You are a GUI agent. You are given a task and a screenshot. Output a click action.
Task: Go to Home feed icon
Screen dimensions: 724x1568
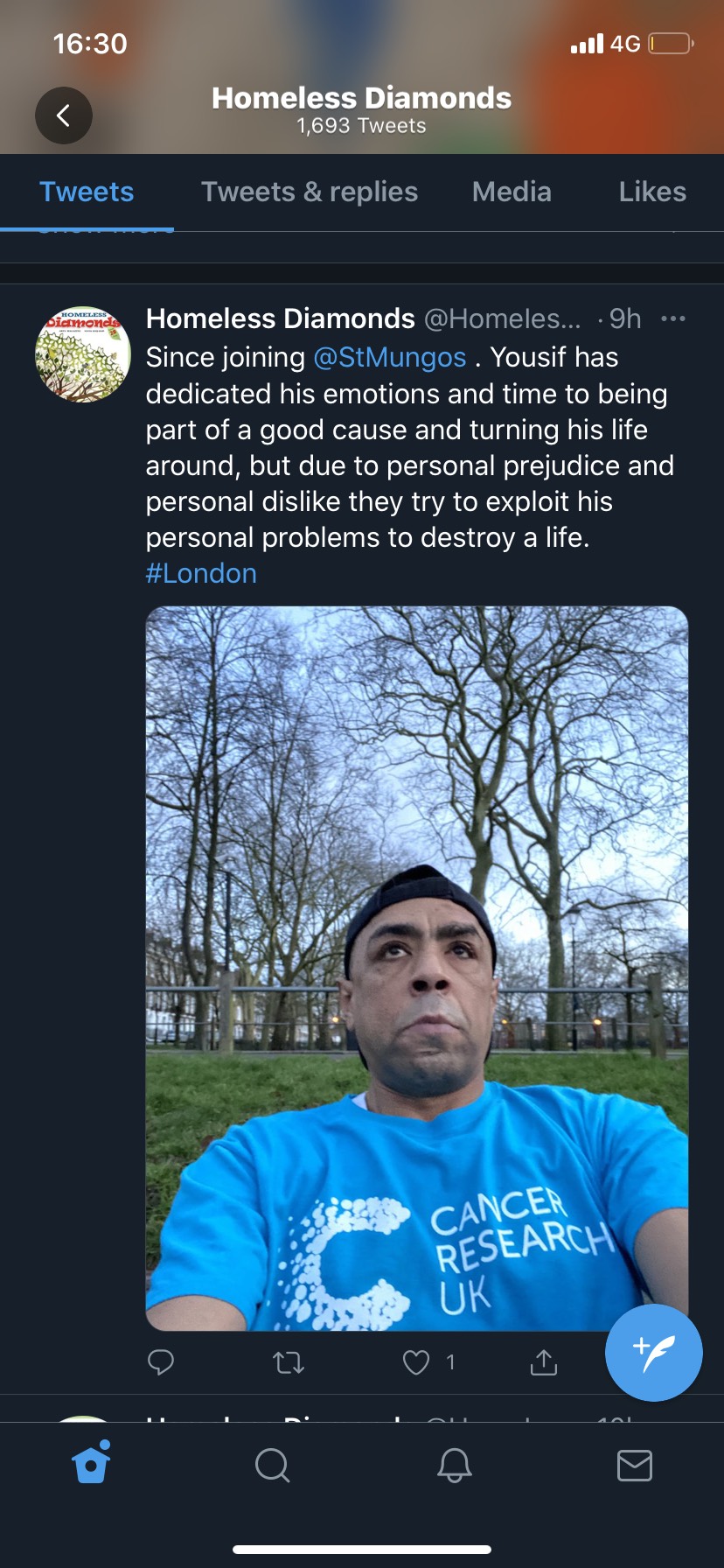pyautogui.click(x=91, y=1464)
